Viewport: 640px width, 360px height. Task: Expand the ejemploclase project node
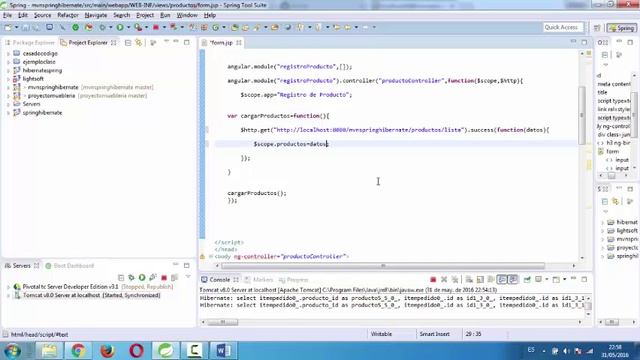click(8, 62)
